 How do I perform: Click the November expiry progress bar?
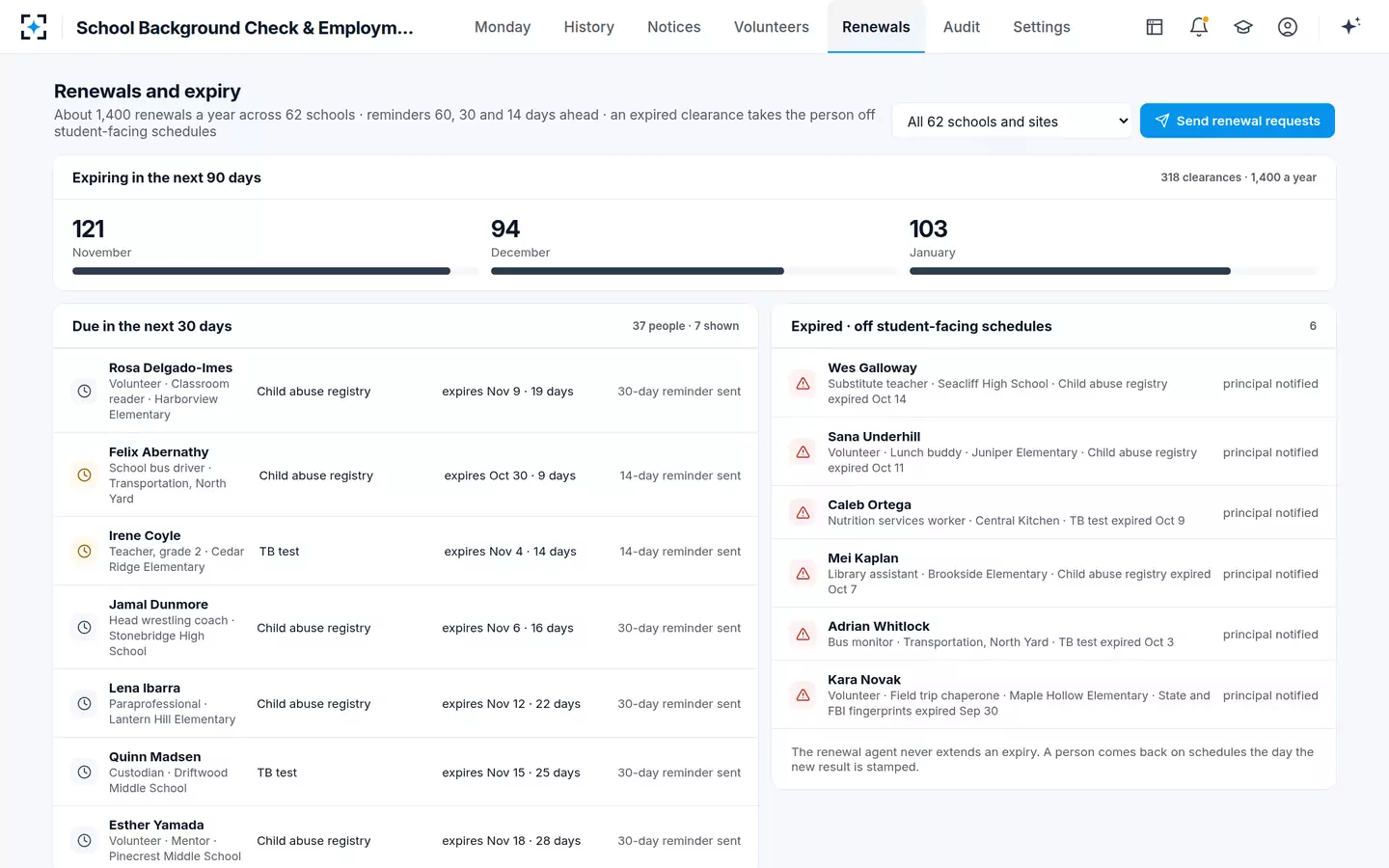[x=276, y=271]
